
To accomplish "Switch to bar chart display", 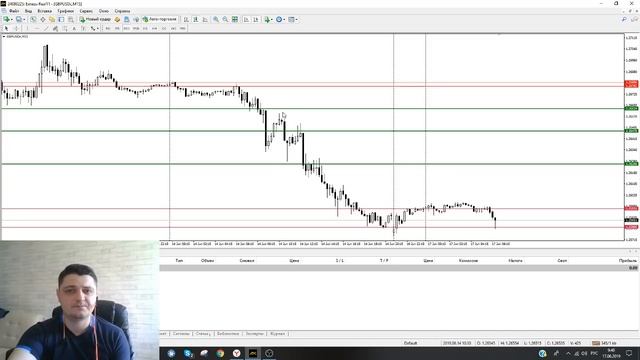I will (x=186, y=19).
